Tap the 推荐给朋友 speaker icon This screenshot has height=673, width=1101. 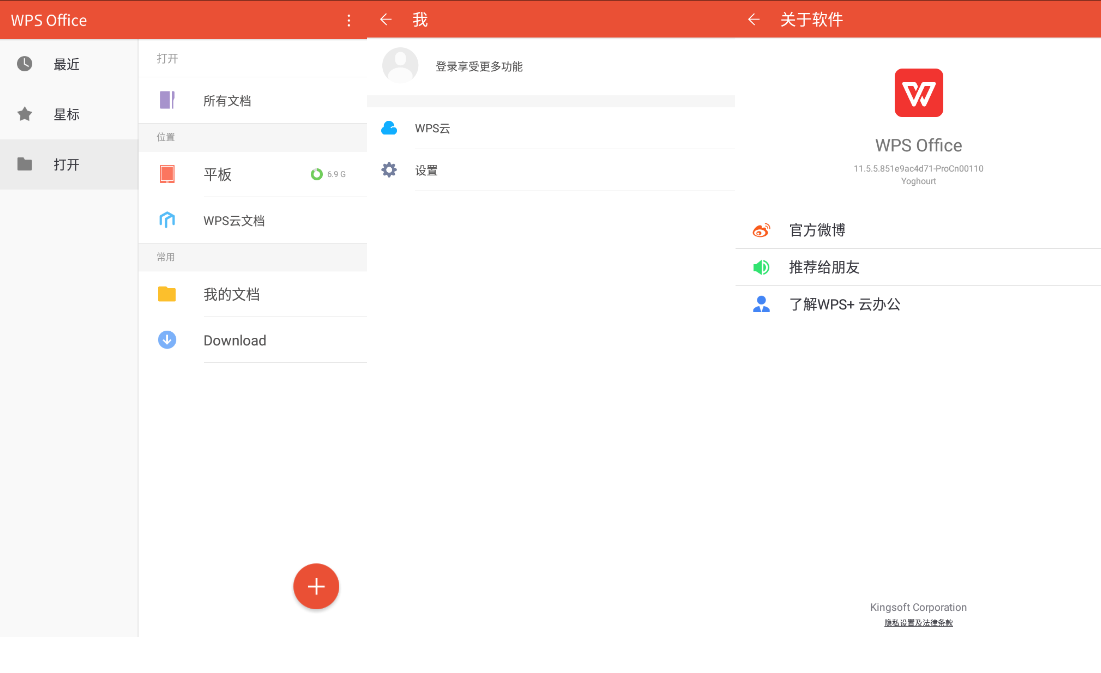click(x=761, y=267)
